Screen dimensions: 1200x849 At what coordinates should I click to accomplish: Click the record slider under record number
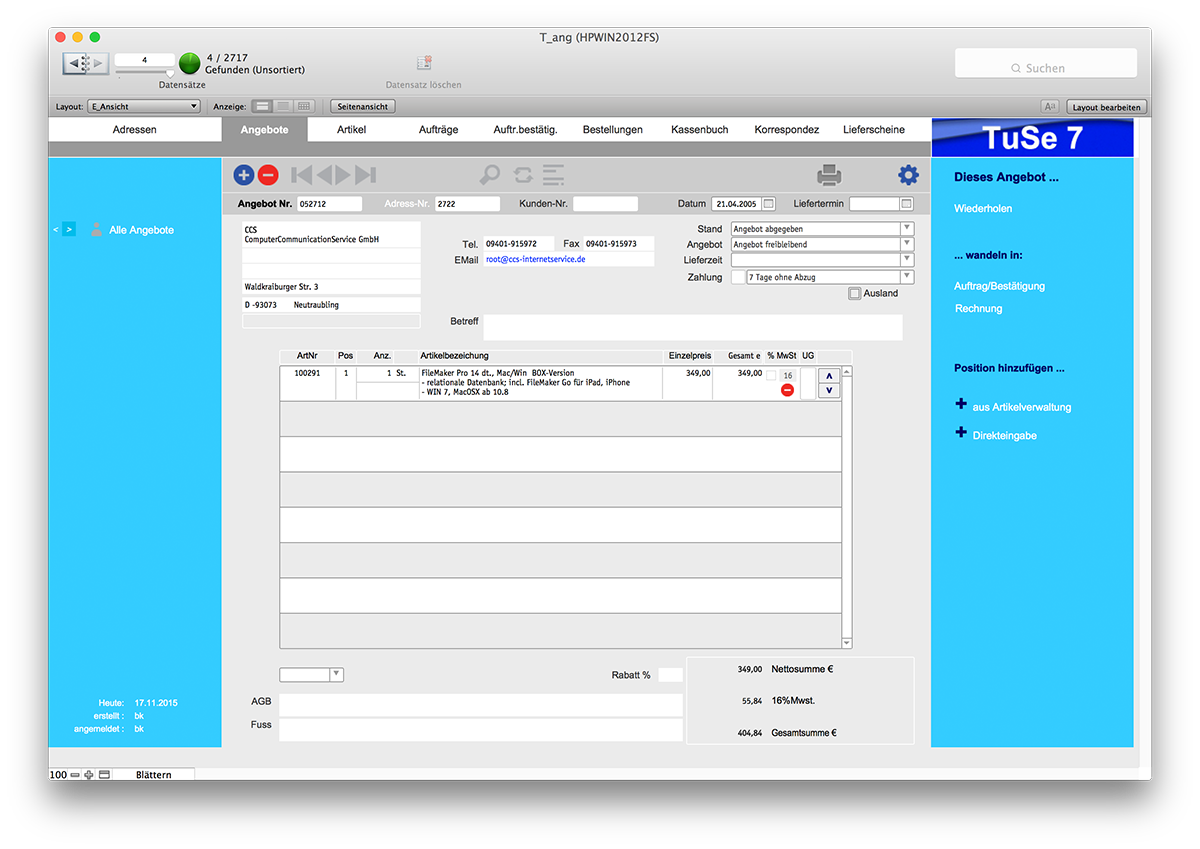click(x=145, y=73)
